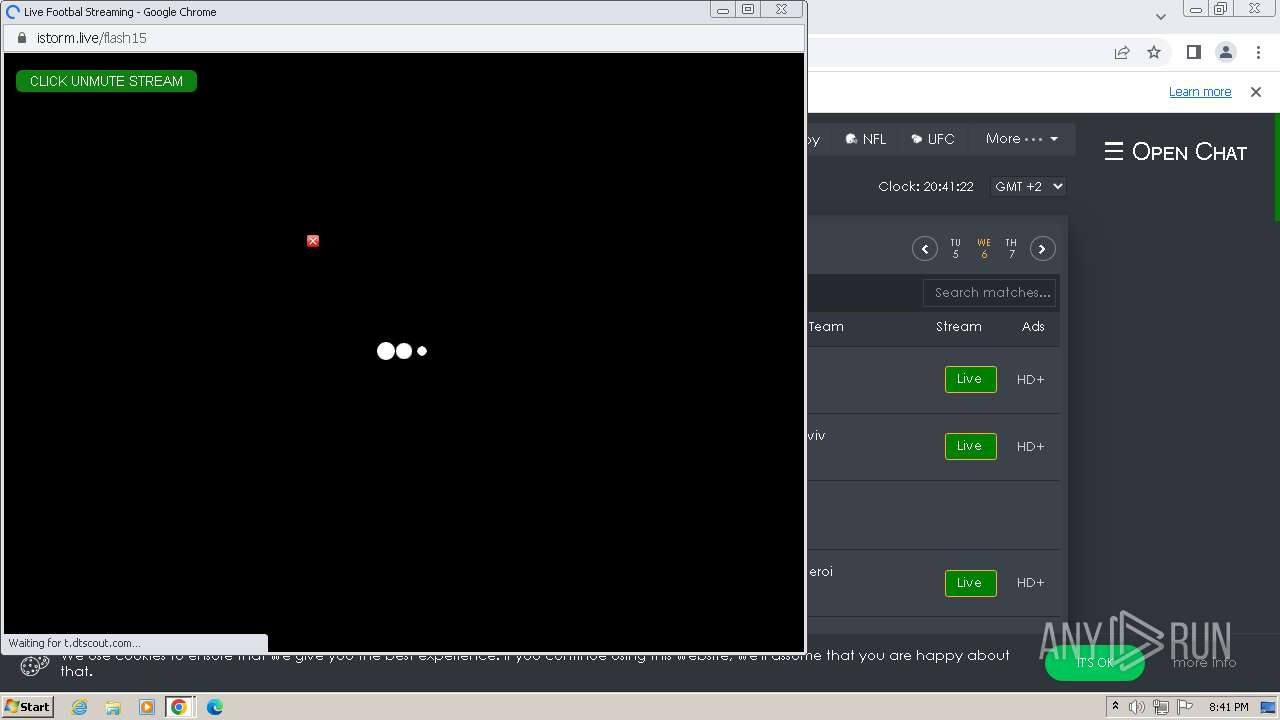Image resolution: width=1280 pixels, height=720 pixels.
Task: Click the istorm.live/flash15 address in the popup
Action: 92,38
